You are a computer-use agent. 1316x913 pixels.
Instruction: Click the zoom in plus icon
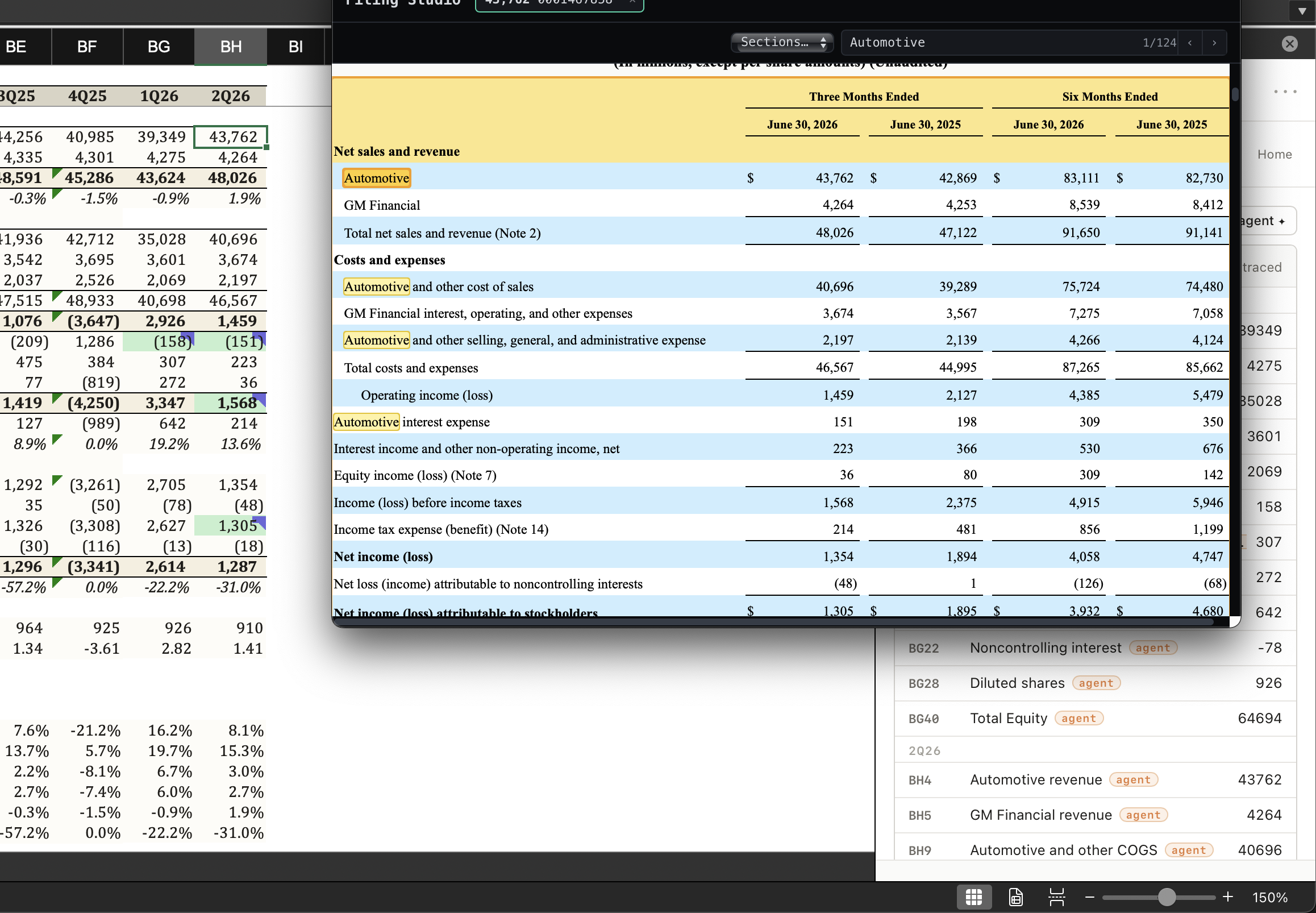(x=1227, y=897)
